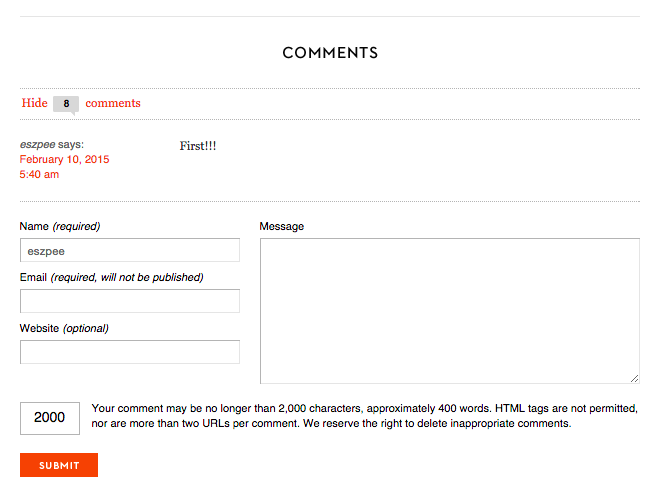The image size is (655, 496).
Task: Click the eszpee author name
Action: point(37,144)
